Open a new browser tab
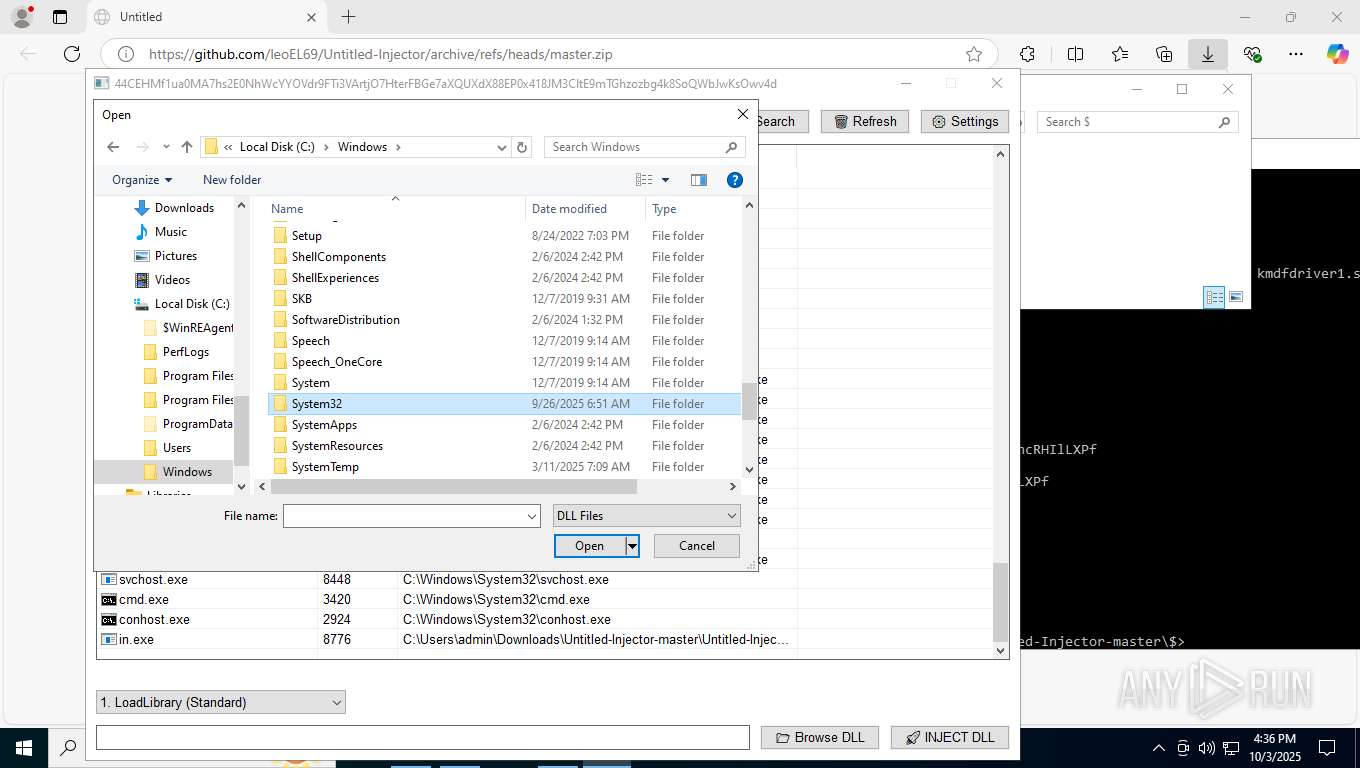 348,17
